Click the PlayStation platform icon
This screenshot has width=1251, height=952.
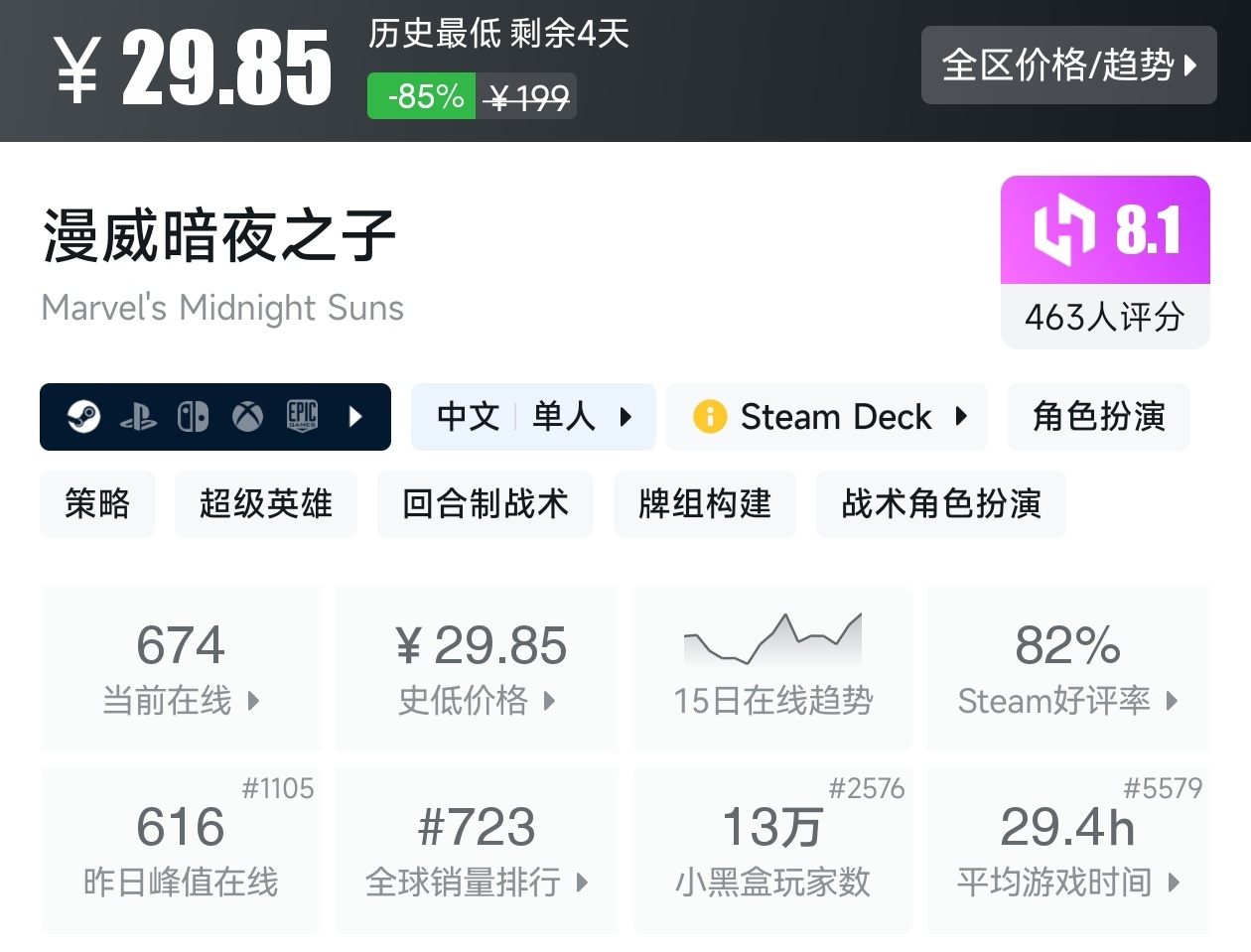(138, 417)
